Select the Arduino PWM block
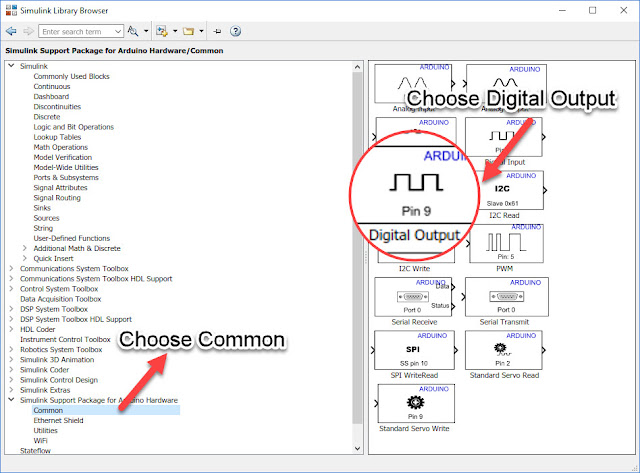The height and width of the screenshot is (473, 640). (505, 243)
